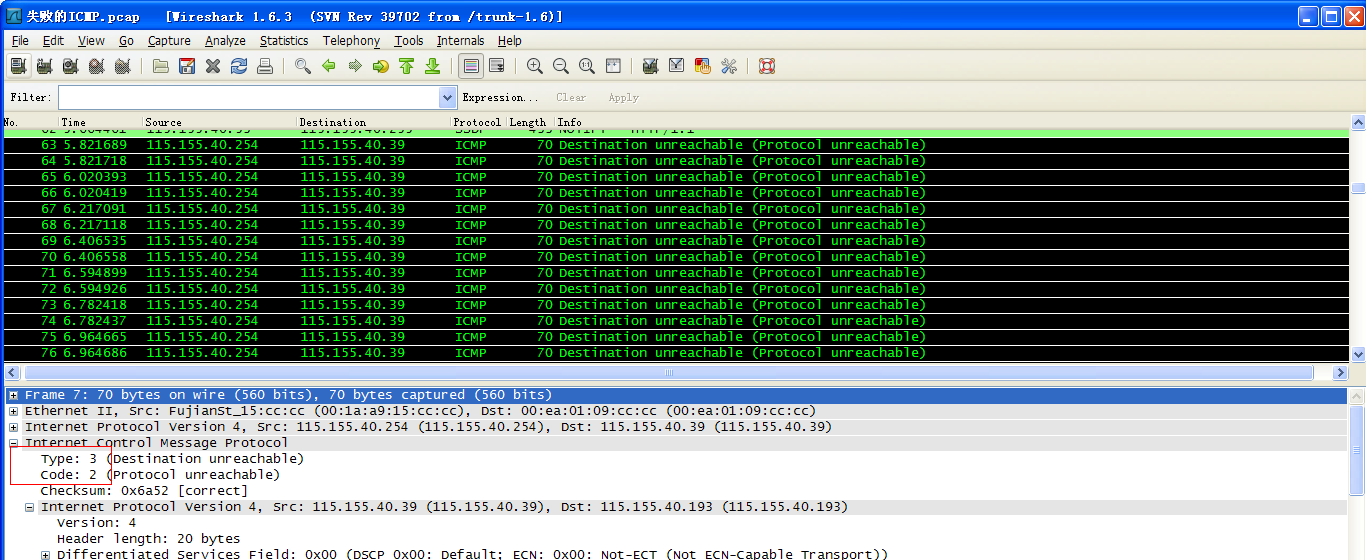Close the capture file with X icon
Viewport: 1366px width, 560px height.
(213, 66)
